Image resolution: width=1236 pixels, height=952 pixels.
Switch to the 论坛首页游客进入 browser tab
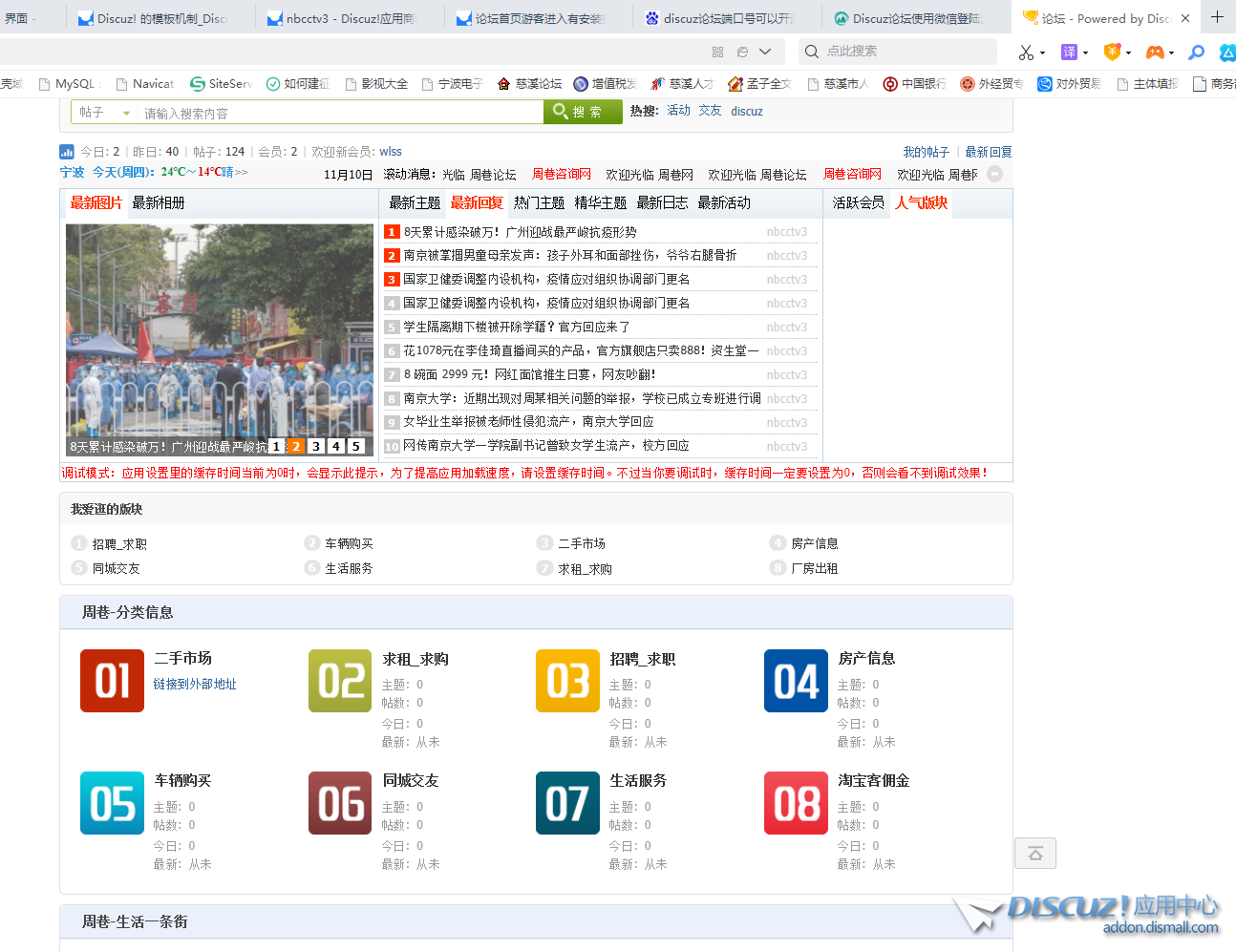(x=538, y=18)
